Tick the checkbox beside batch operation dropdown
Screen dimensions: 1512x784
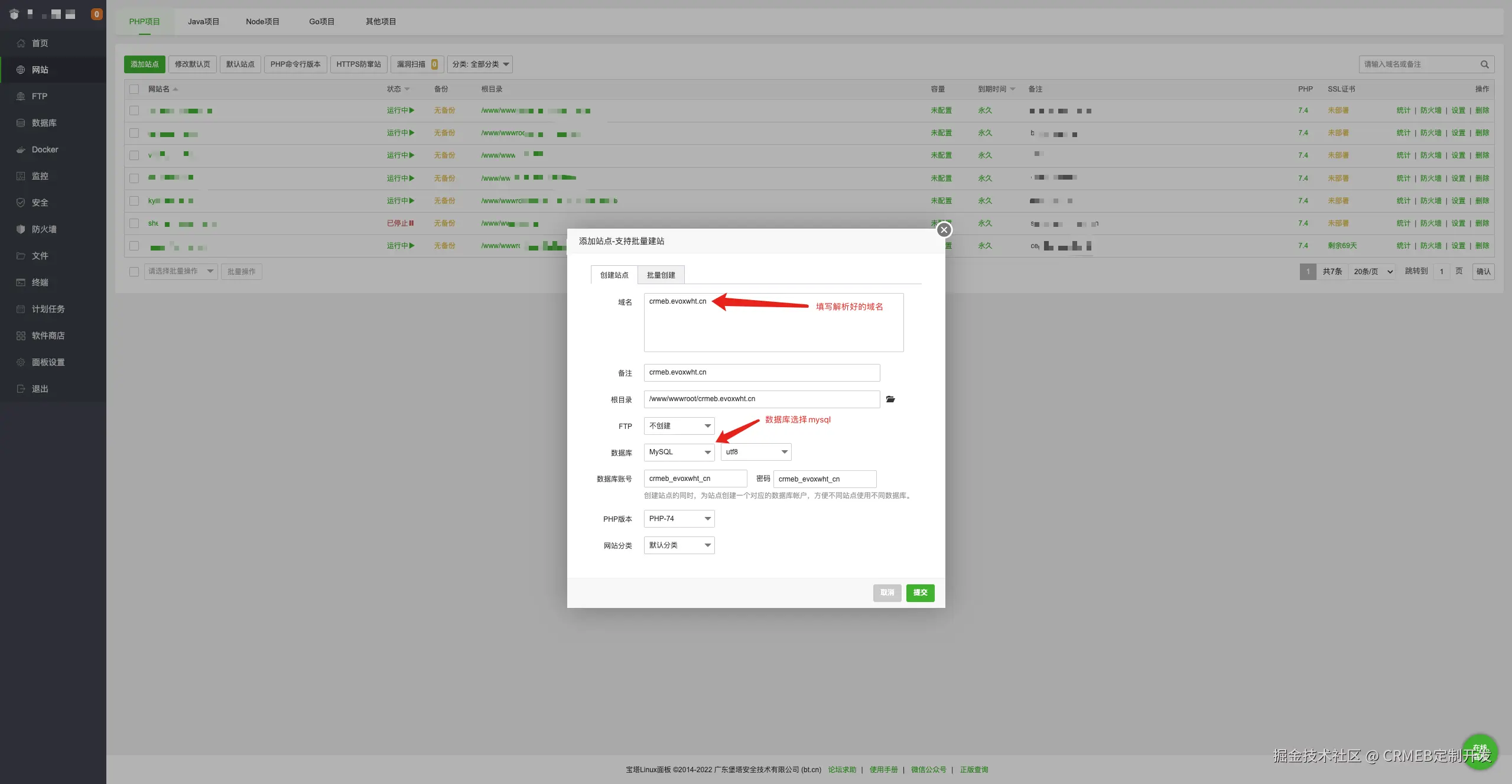134,272
